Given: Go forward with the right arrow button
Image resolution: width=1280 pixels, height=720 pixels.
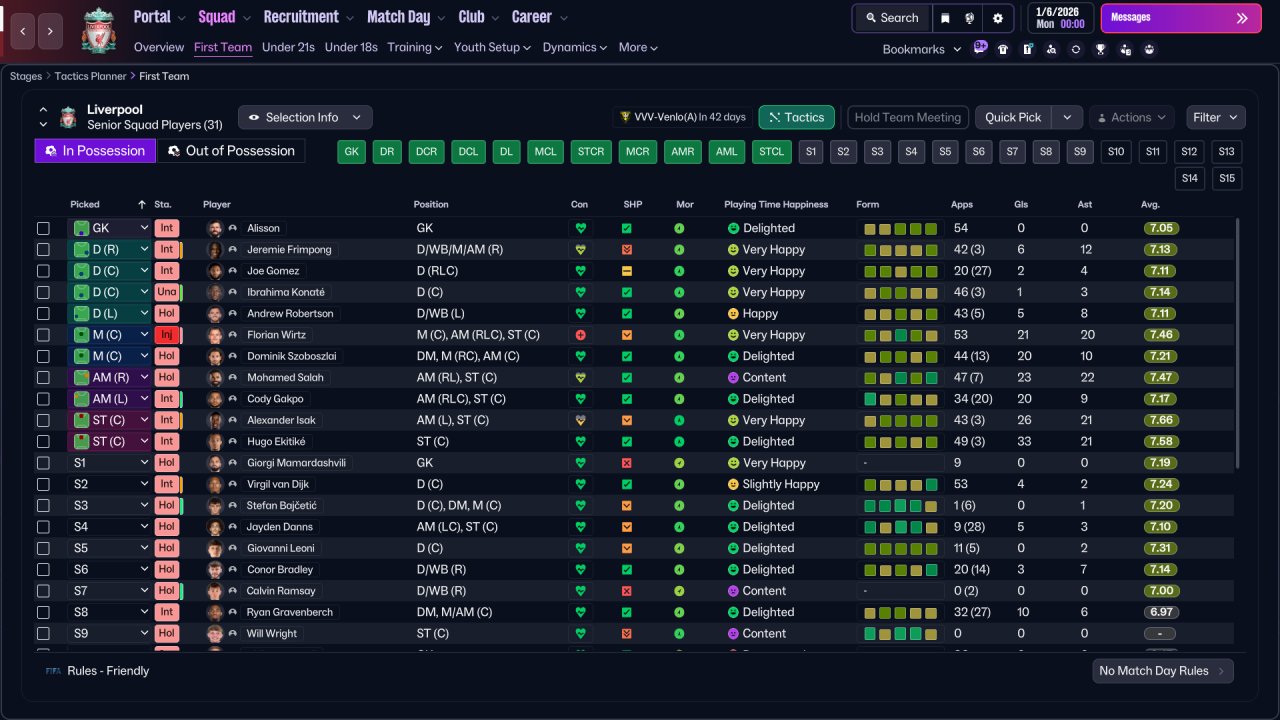Looking at the screenshot, I should pos(51,31).
